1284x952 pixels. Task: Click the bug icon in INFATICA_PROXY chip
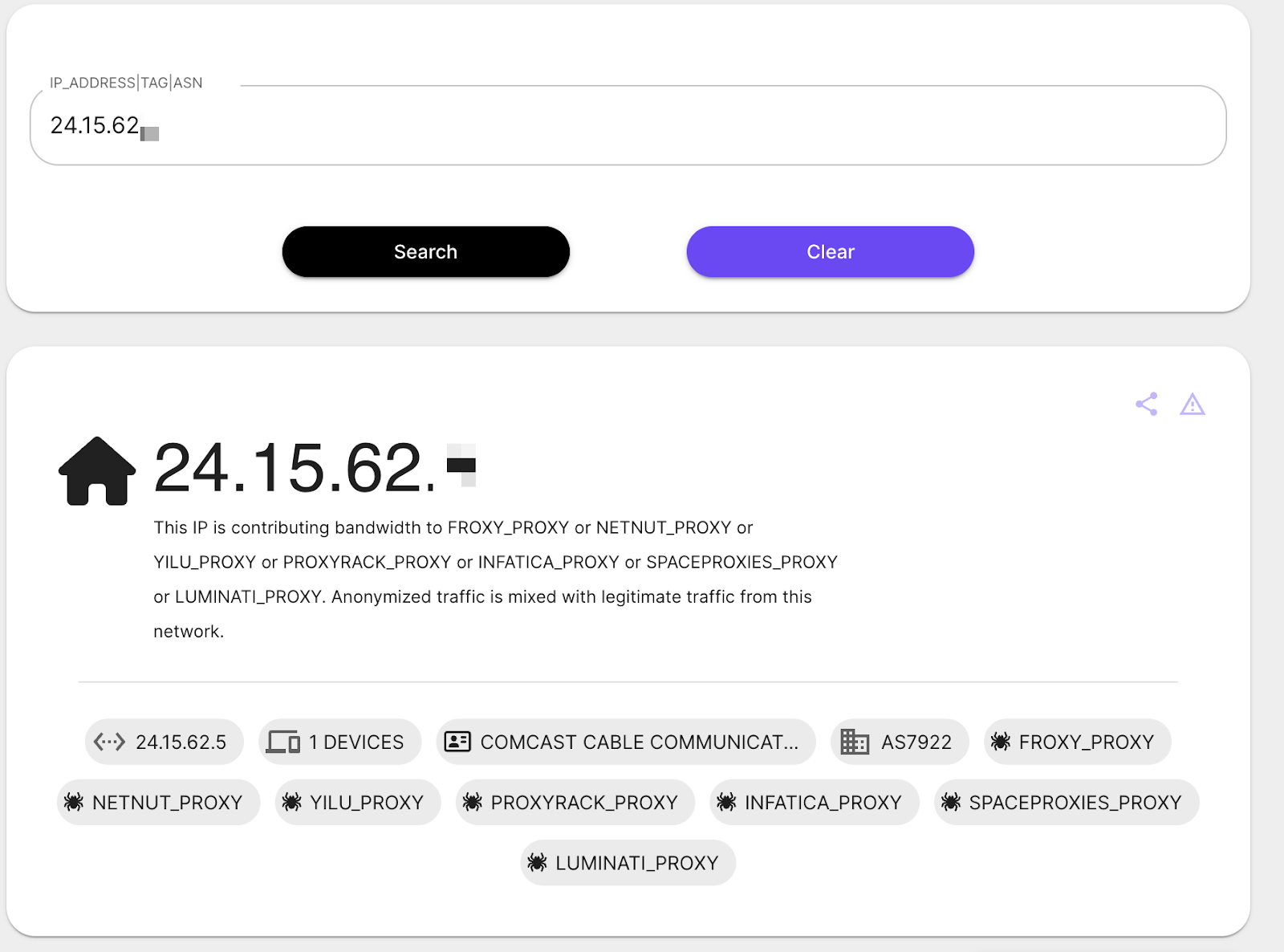(727, 802)
